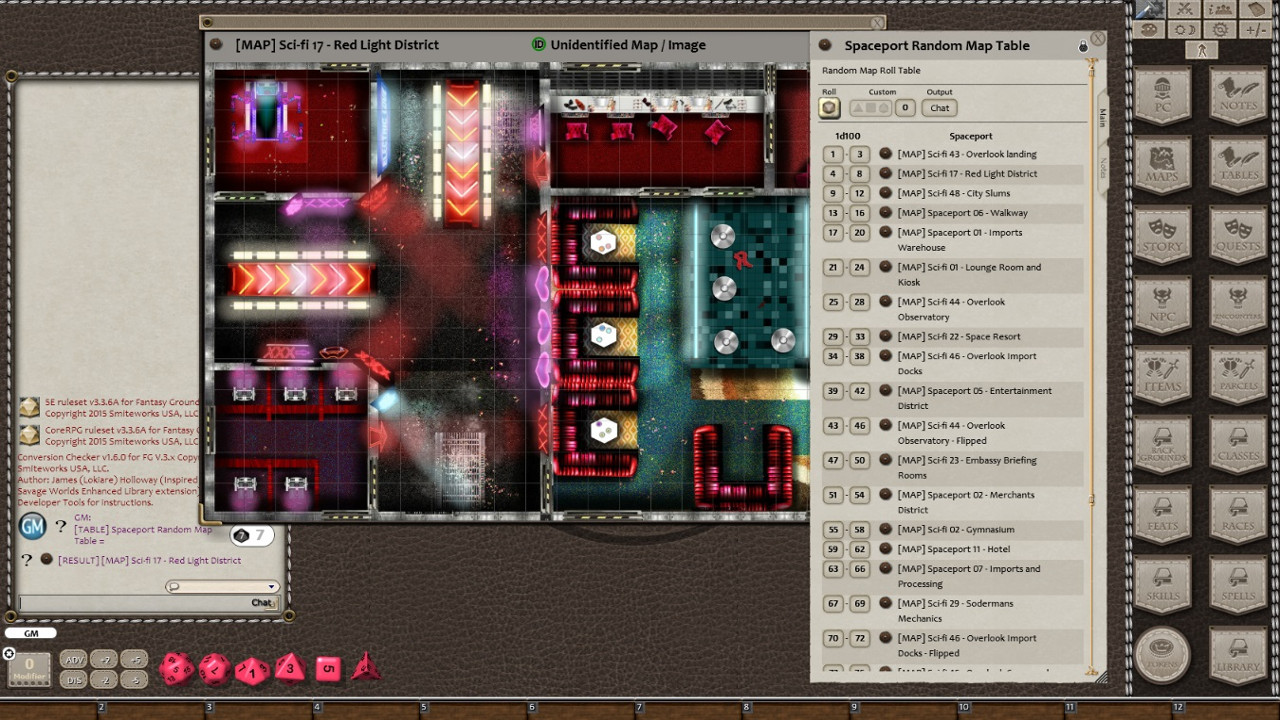This screenshot has height=720, width=1280.
Task: Open the chat input dropdown chevron
Action: (272, 586)
